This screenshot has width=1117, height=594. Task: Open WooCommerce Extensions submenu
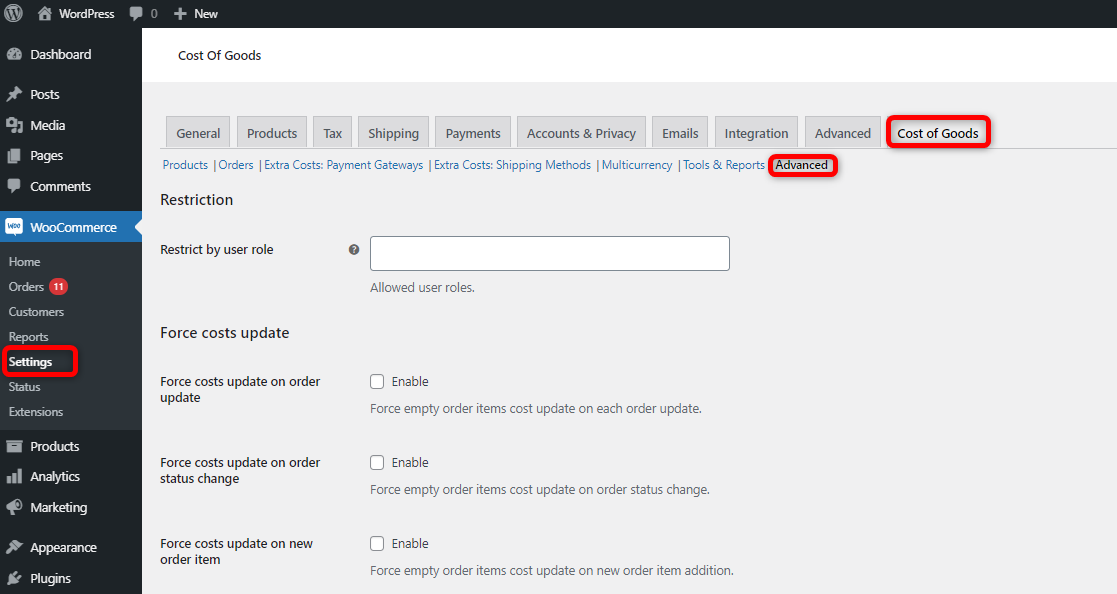tap(36, 412)
